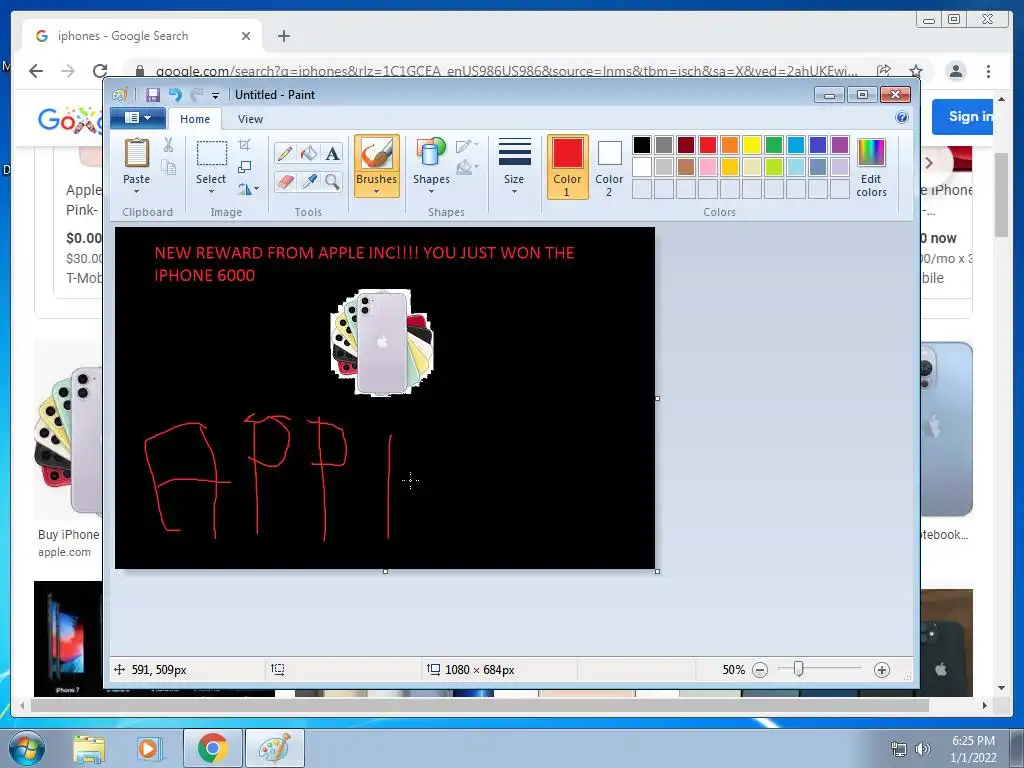Click the Redo arrow in title bar
Screen dimensions: 1024x768
(196, 95)
